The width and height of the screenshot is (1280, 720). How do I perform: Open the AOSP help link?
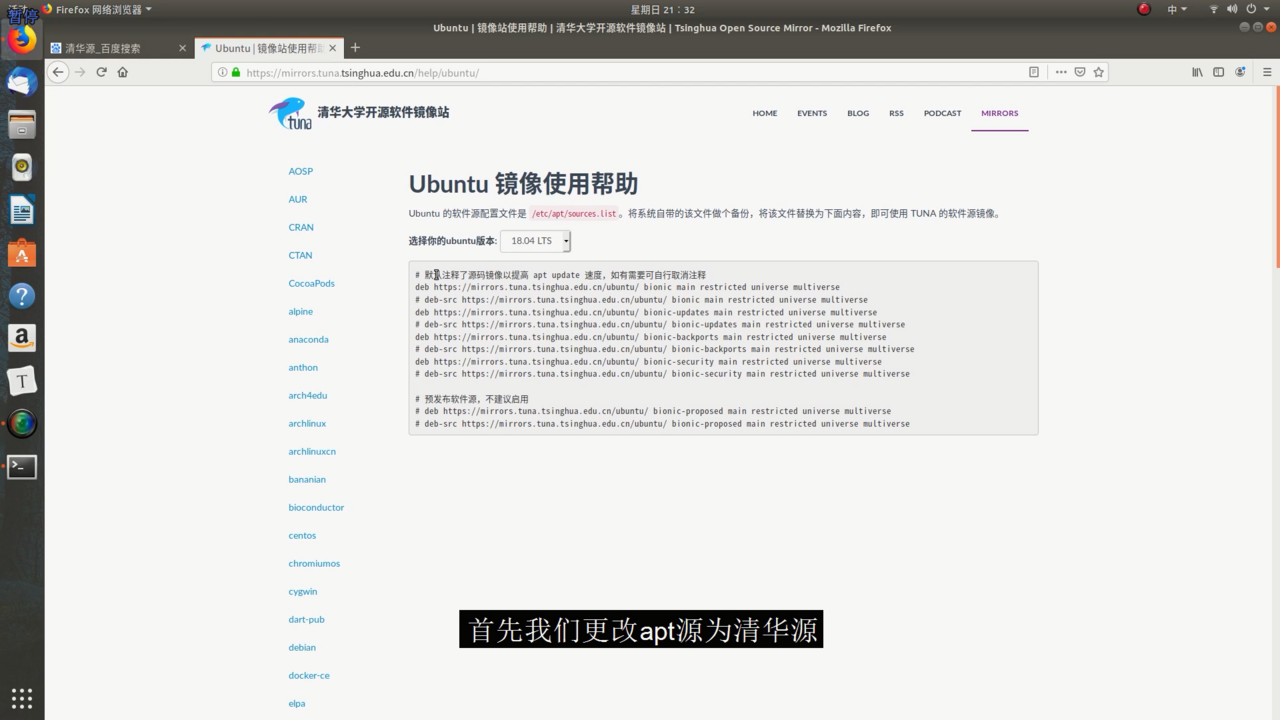[301, 171]
